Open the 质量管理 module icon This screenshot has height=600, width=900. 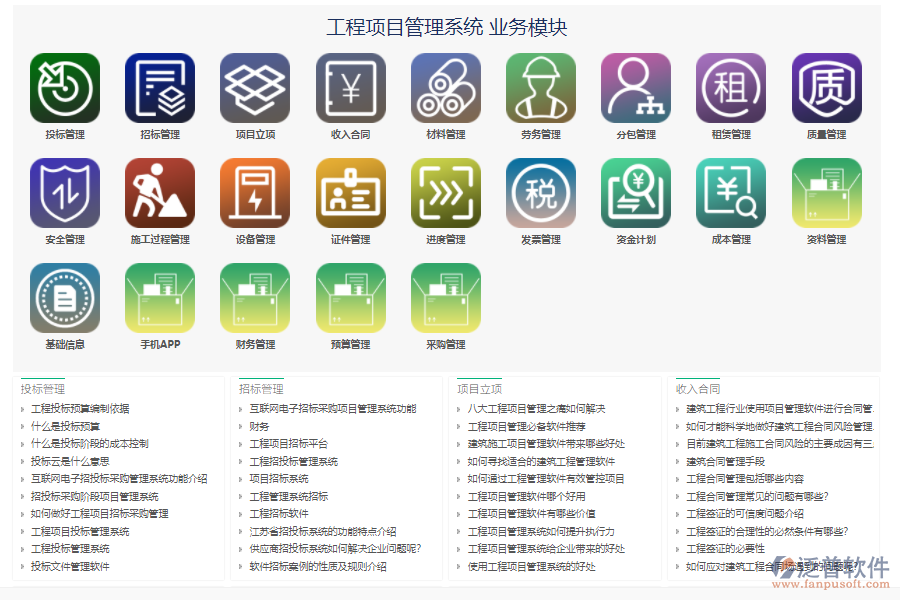tap(826, 90)
